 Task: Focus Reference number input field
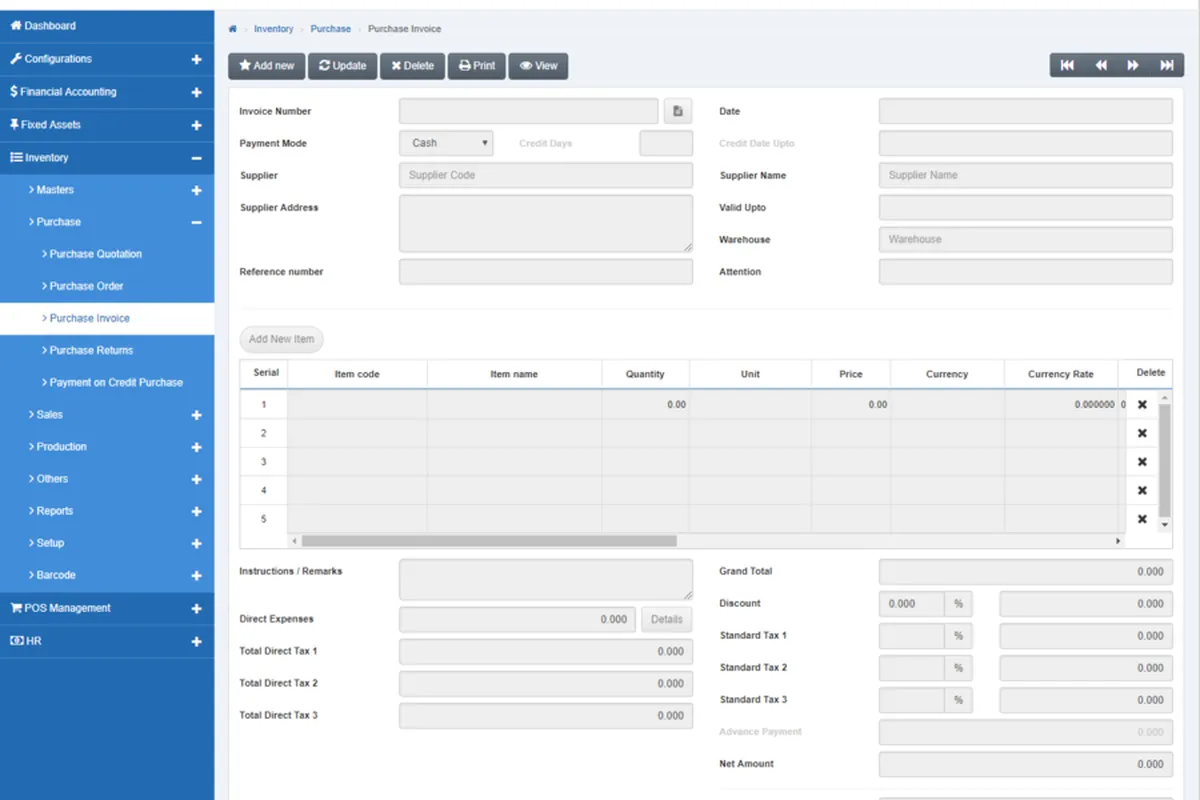pos(546,272)
